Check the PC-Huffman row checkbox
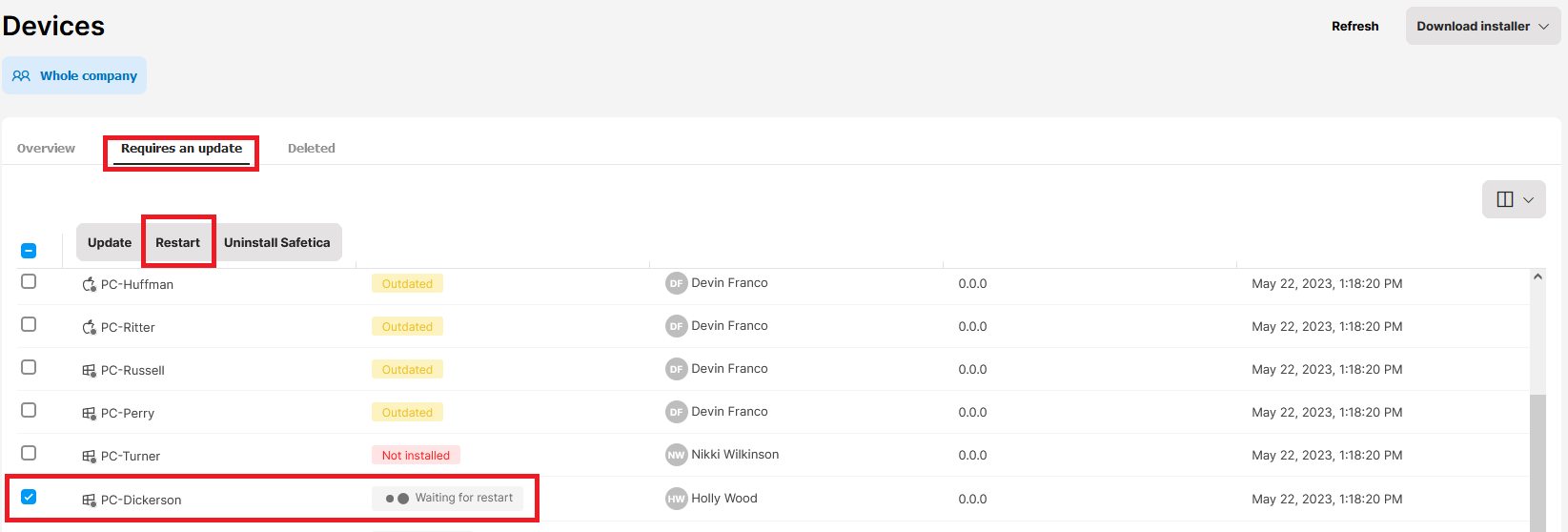The height and width of the screenshot is (532, 1568). click(29, 281)
